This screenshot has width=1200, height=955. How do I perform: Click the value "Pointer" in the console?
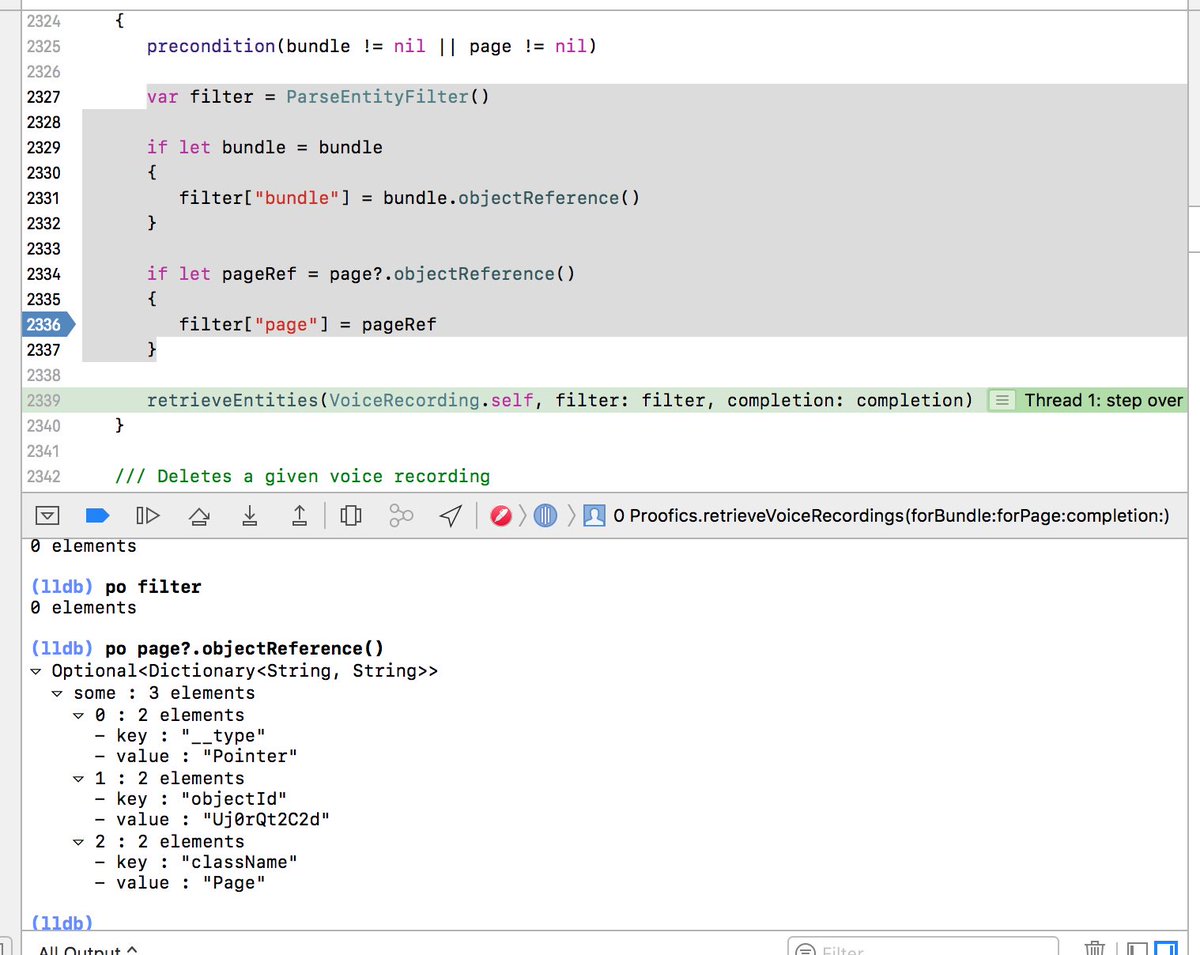coord(249,757)
